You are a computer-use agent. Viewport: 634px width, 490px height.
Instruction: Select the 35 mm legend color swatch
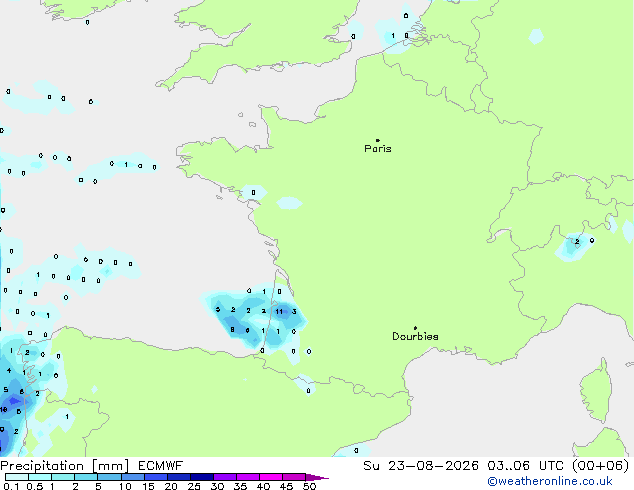247,477
